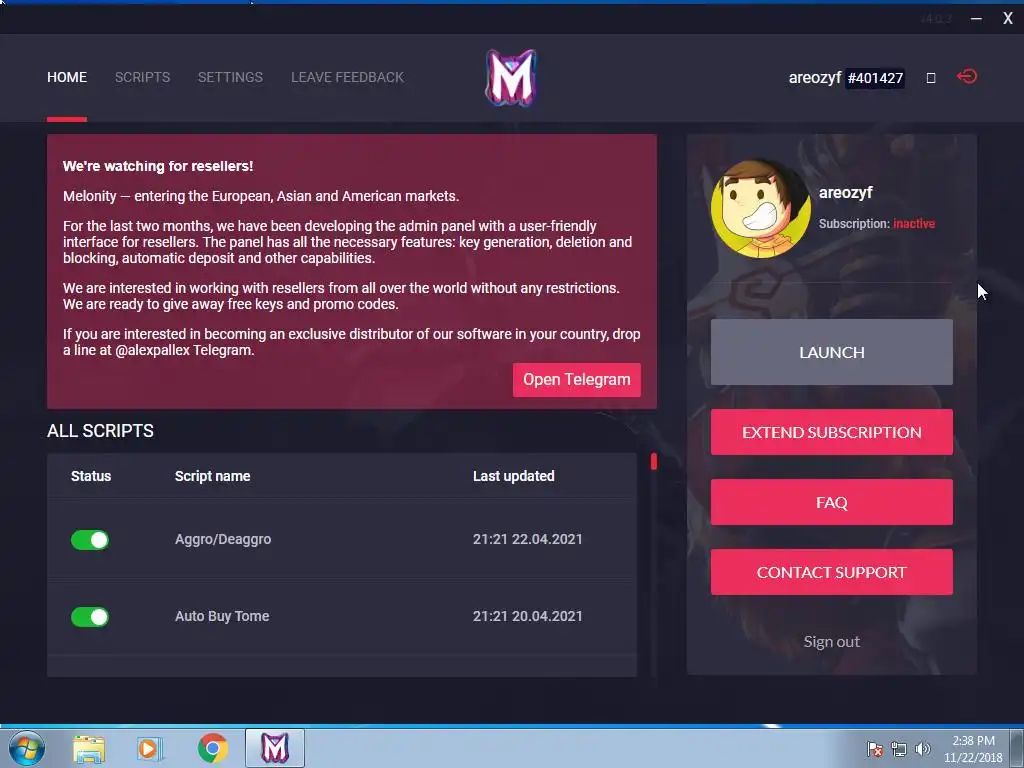Click the Auto Buy Tome script name
The height and width of the screenshot is (768, 1024).
(222, 616)
